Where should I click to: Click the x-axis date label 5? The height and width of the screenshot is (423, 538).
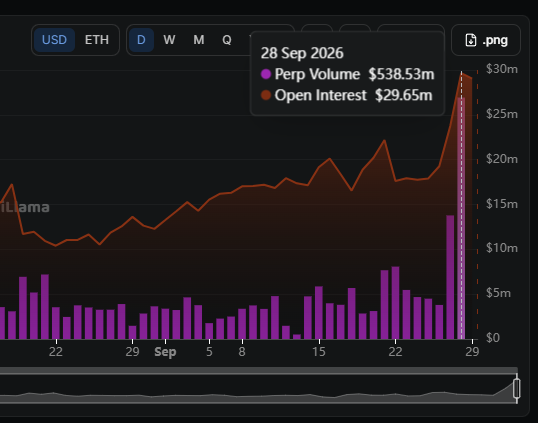click(209, 352)
